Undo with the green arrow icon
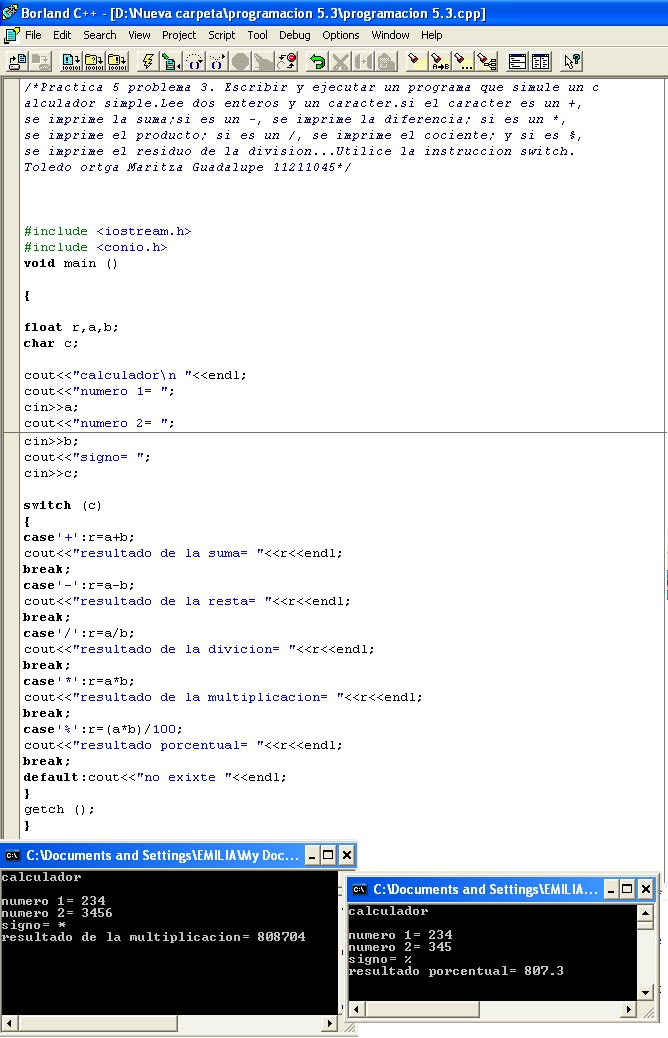This screenshot has width=668, height=1038. click(317, 62)
